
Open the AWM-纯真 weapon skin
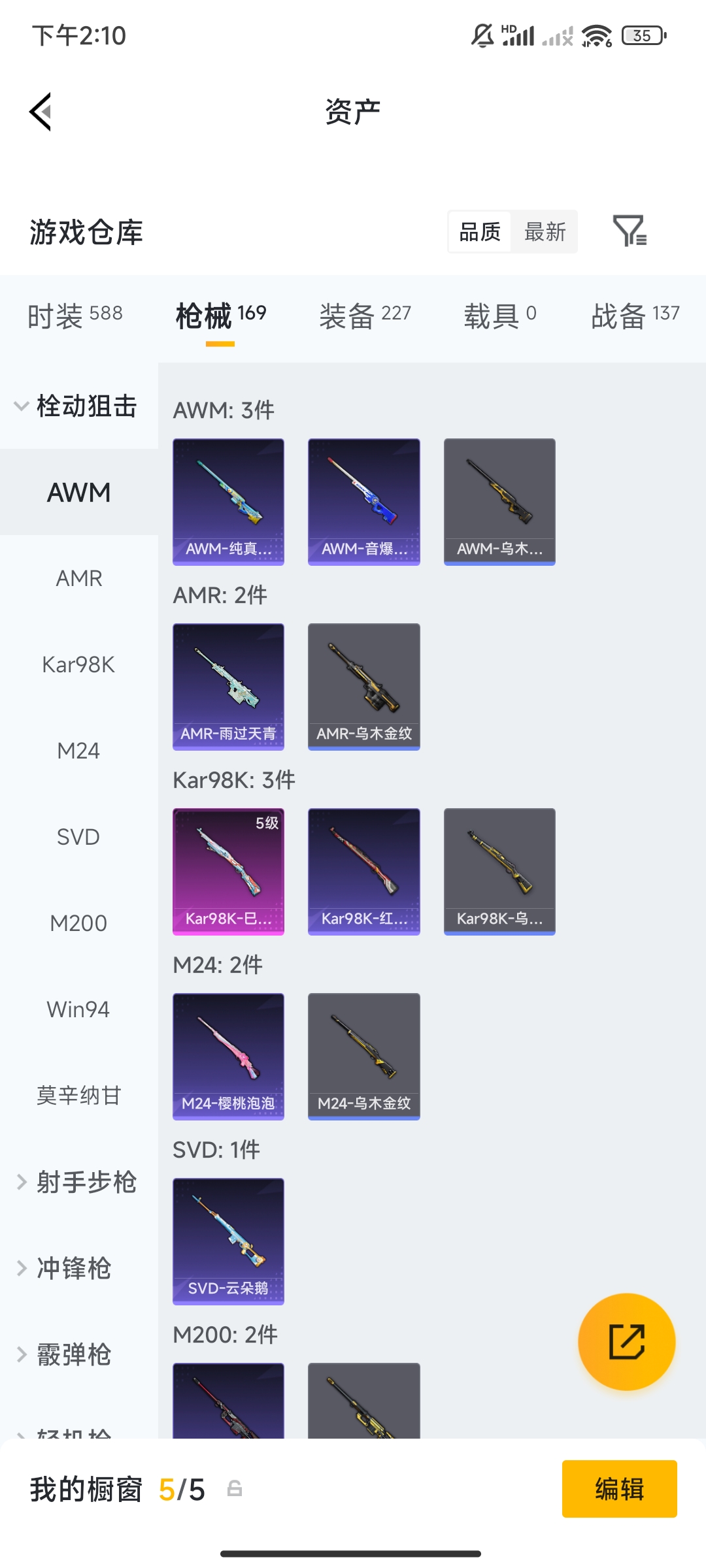tap(228, 502)
